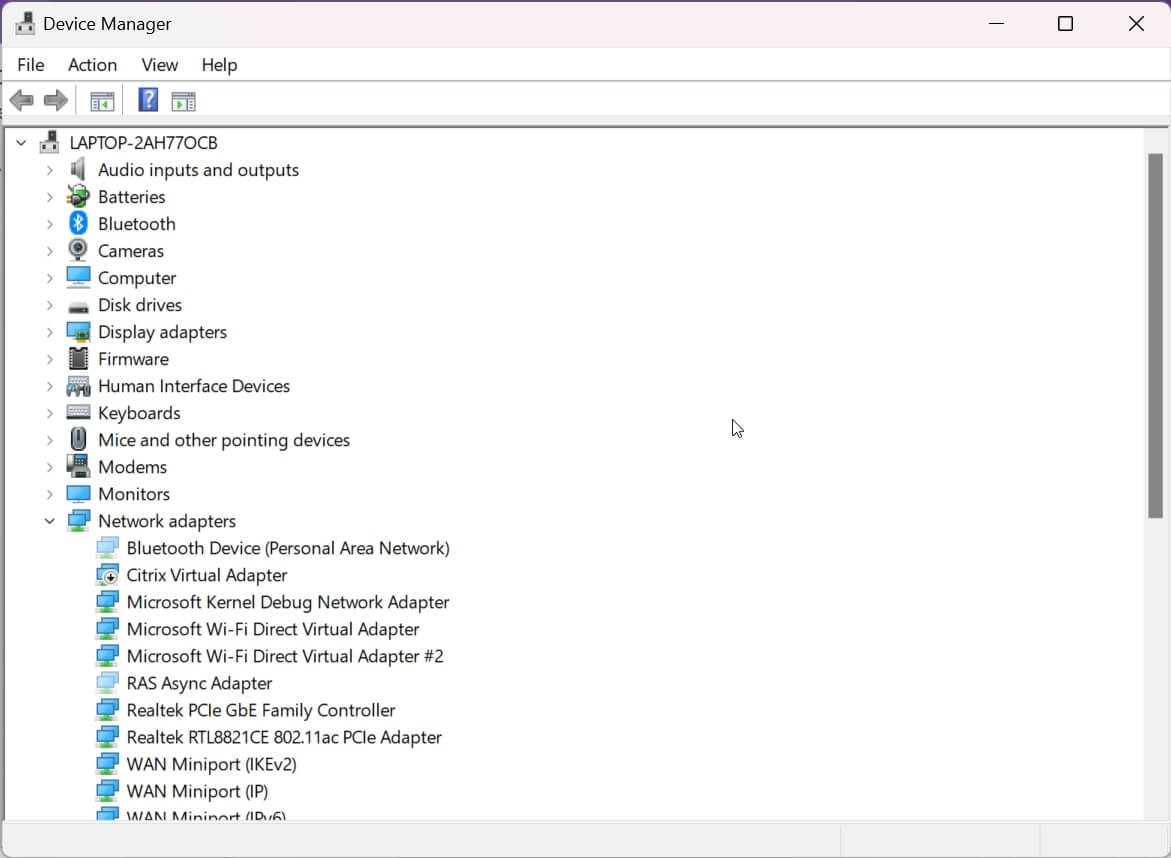Expand the Display adapters category

coord(49,332)
